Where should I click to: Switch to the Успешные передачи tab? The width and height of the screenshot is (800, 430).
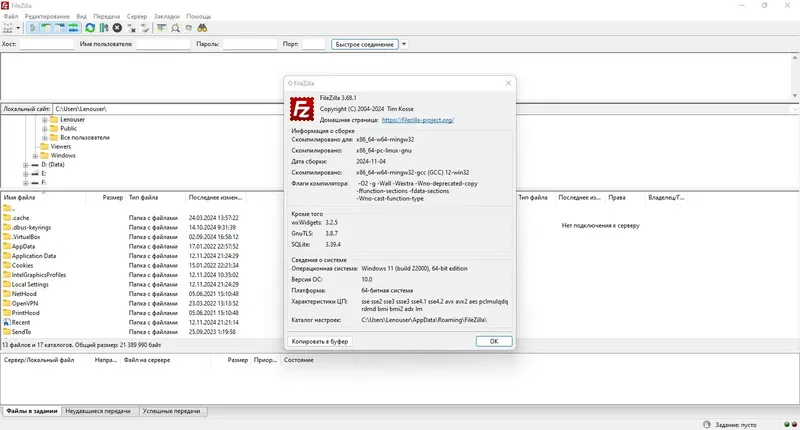[x=171, y=411]
